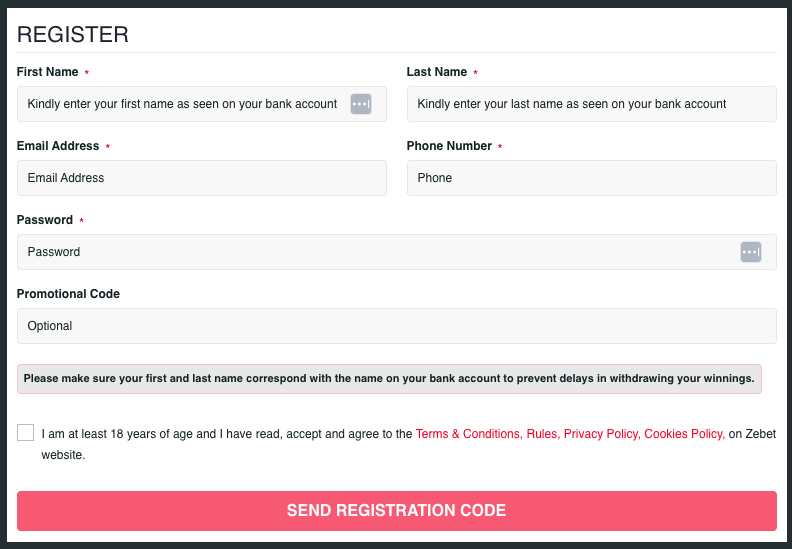Image resolution: width=792 pixels, height=549 pixels.
Task: Click the password manager icon in Password field
Action: tap(751, 252)
